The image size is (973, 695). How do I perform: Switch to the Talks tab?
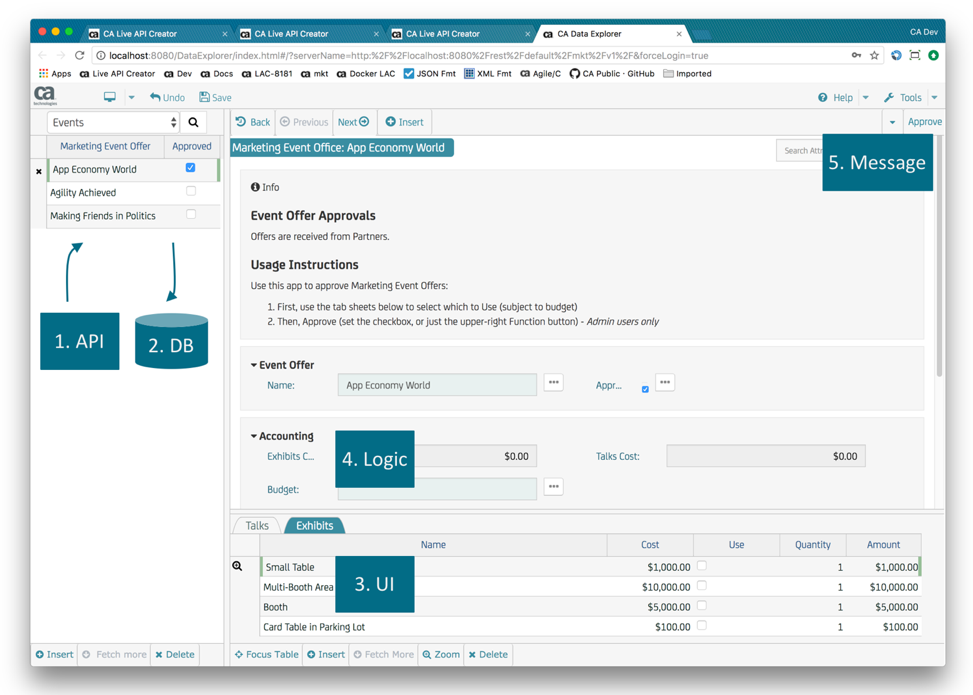(257, 525)
